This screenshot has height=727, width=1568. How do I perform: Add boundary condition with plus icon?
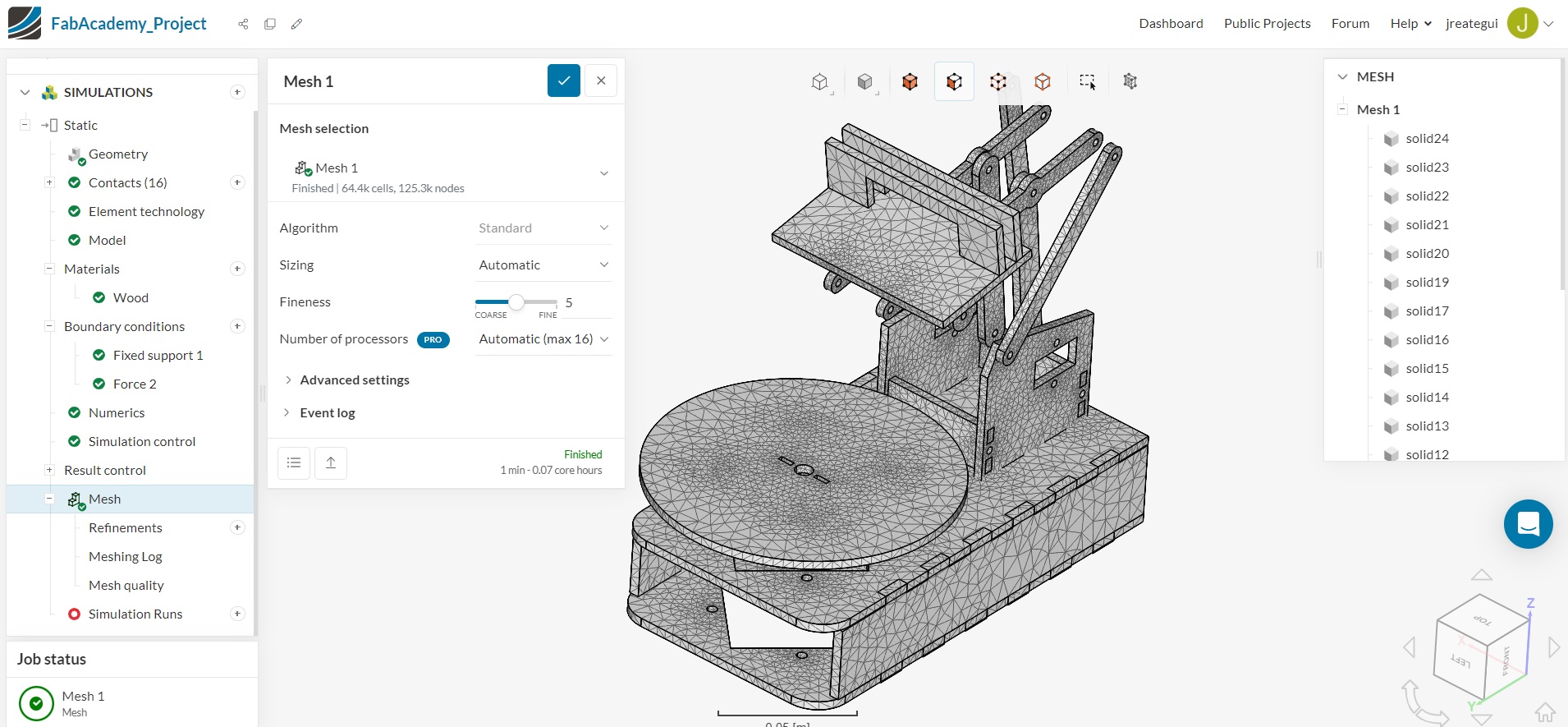pos(237,326)
